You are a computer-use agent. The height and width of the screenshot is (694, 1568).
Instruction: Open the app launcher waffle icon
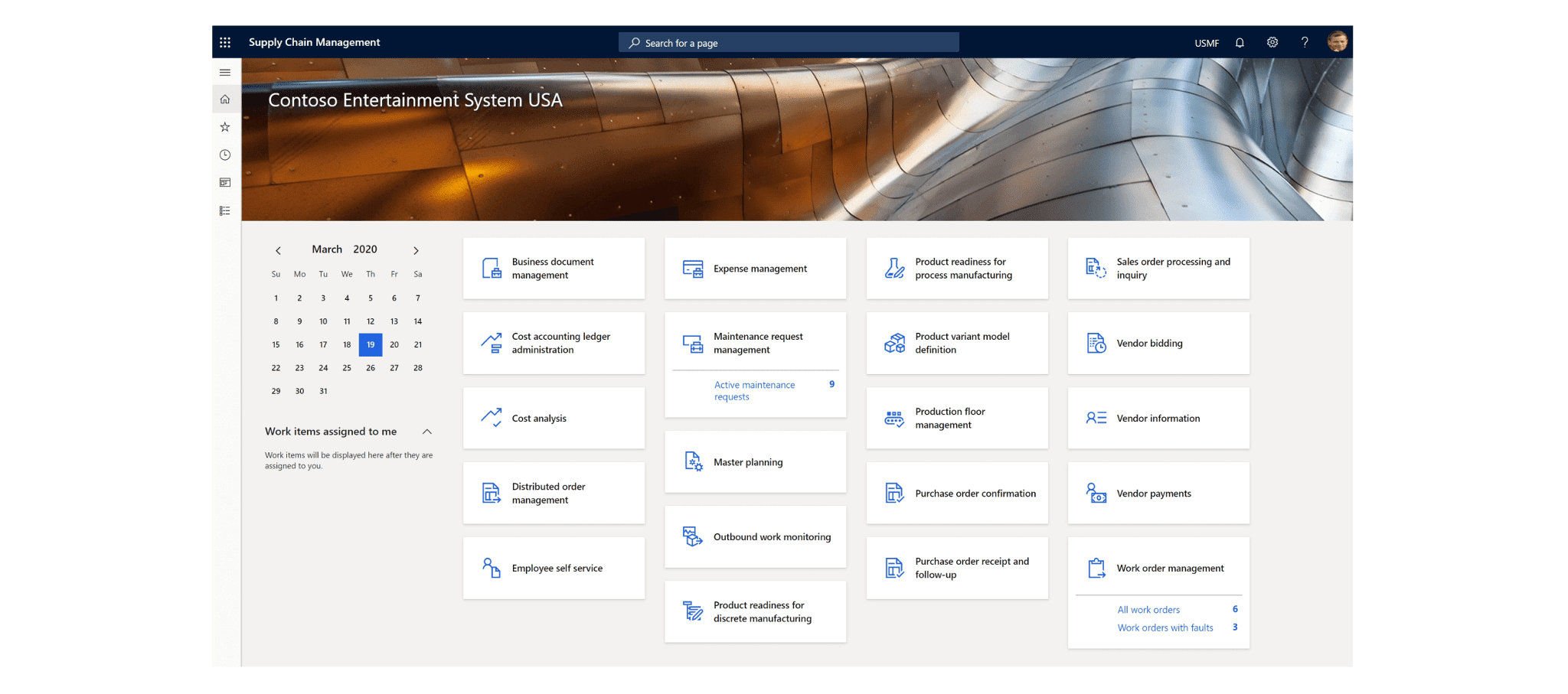point(225,43)
